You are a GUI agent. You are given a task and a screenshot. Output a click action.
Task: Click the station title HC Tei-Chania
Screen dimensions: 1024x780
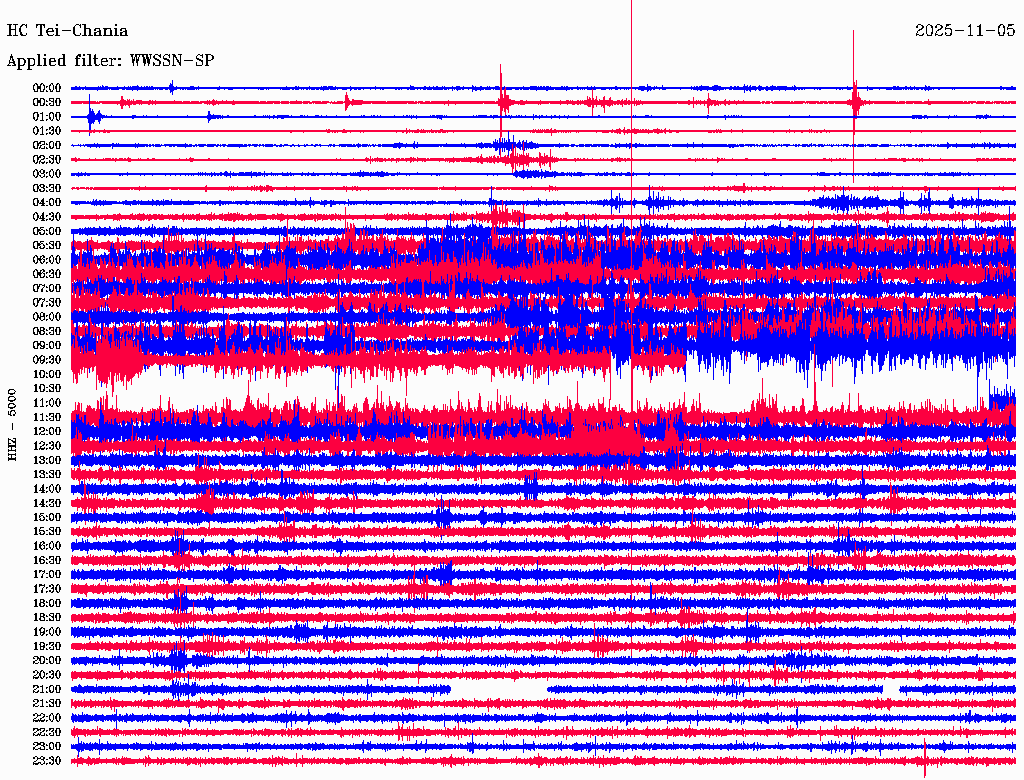tap(67, 31)
